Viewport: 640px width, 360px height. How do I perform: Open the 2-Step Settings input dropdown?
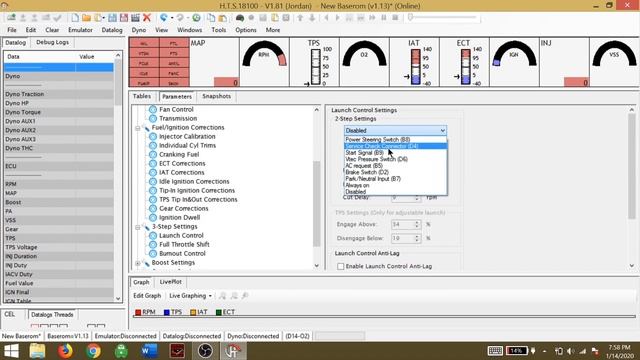(395, 130)
